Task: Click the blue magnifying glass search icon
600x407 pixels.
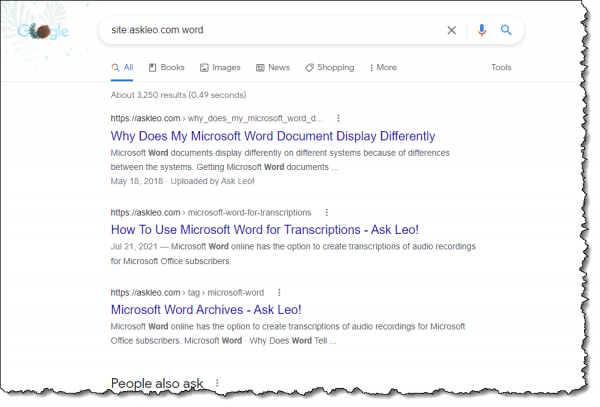Action: 506,30
